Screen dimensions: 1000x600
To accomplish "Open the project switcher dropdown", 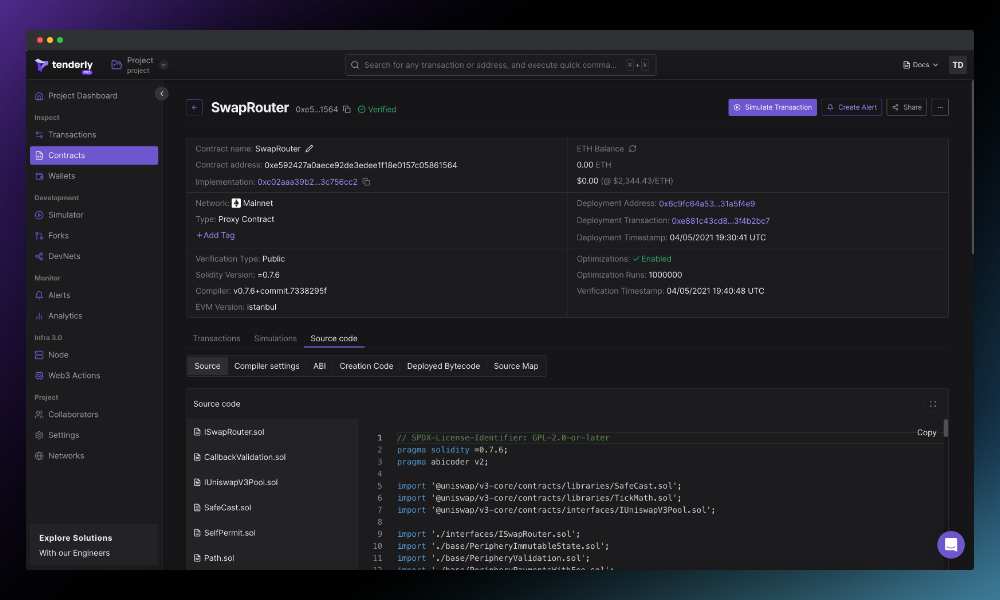I will pos(163,64).
